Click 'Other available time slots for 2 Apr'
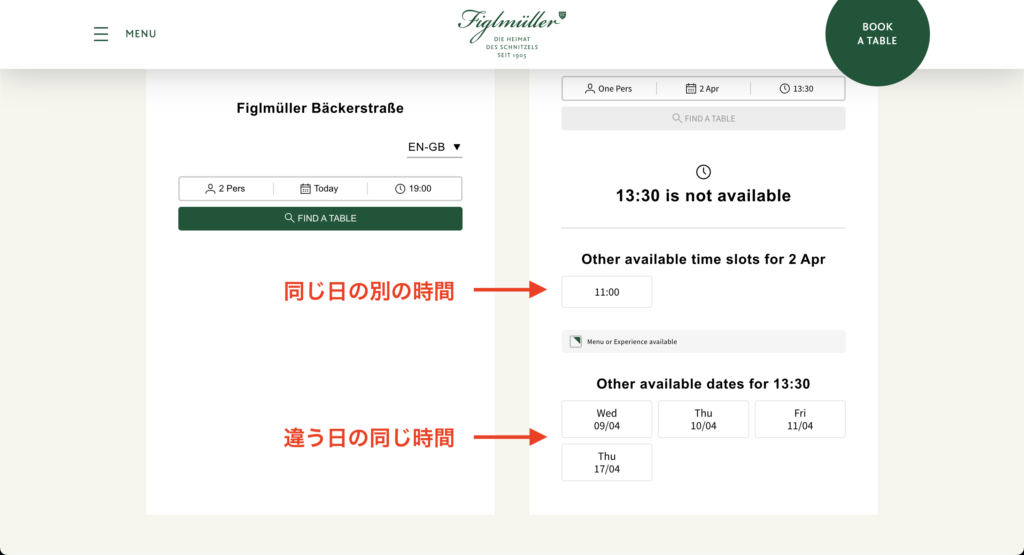The height and width of the screenshot is (555, 1024). click(703, 259)
